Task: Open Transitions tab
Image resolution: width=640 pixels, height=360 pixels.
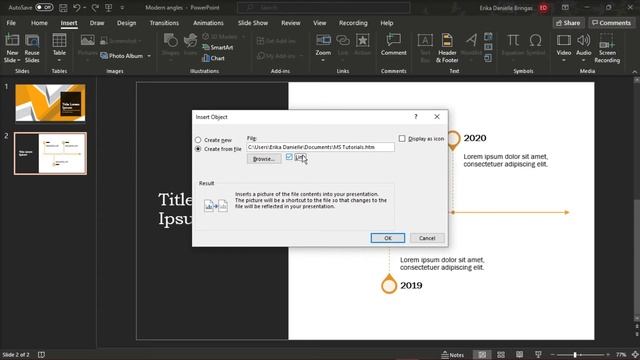Action: pos(164,23)
